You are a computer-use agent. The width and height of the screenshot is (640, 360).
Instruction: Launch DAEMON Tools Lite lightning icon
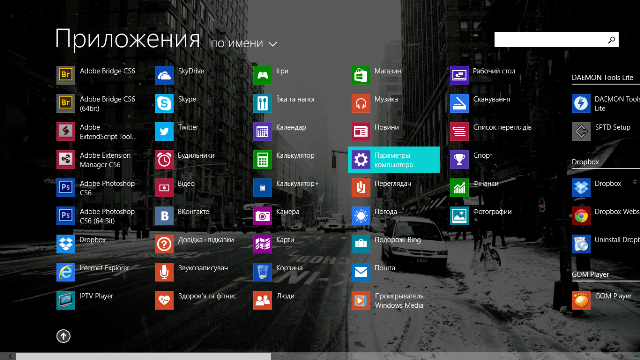[581, 103]
